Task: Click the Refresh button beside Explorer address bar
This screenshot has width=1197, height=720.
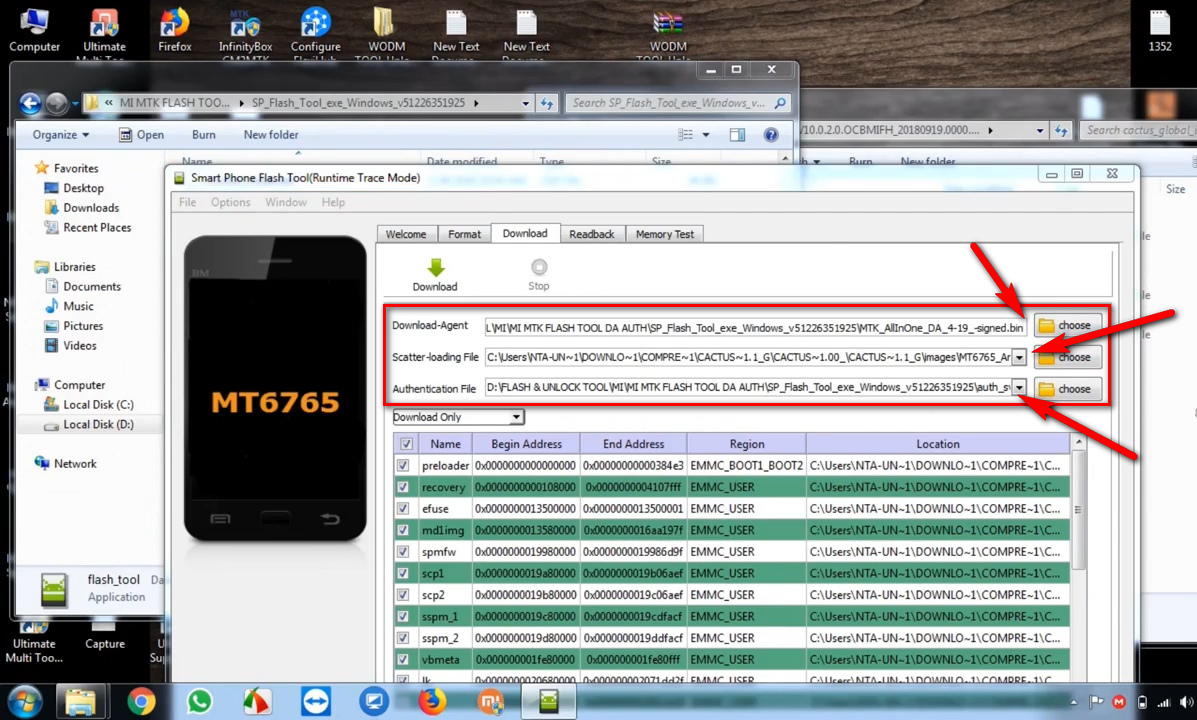Action: [x=547, y=103]
